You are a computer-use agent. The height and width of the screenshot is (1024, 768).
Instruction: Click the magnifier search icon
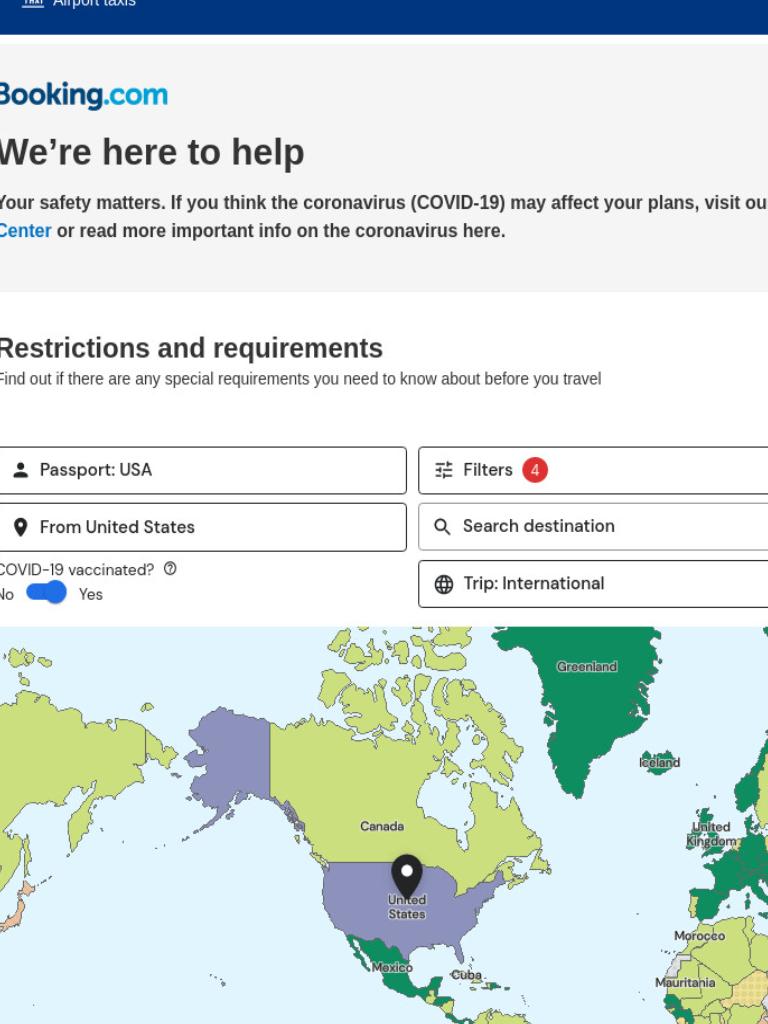pyautogui.click(x=442, y=527)
